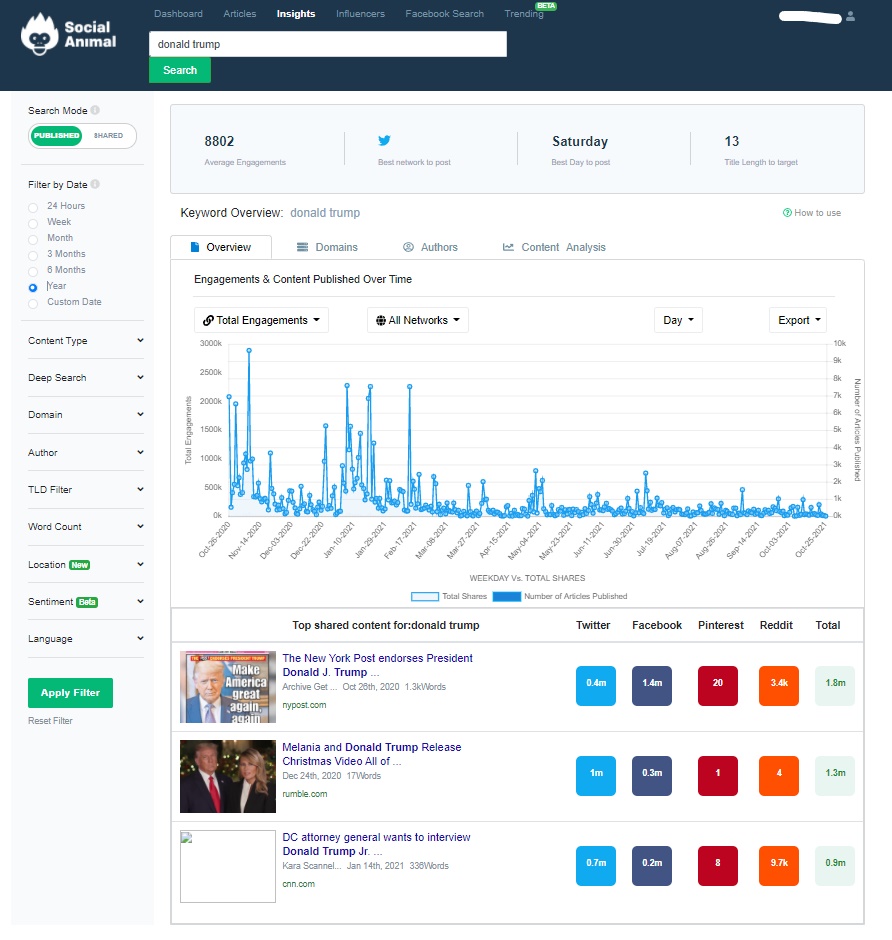Click the donald trump search field
The width and height of the screenshot is (892, 940).
click(x=328, y=44)
